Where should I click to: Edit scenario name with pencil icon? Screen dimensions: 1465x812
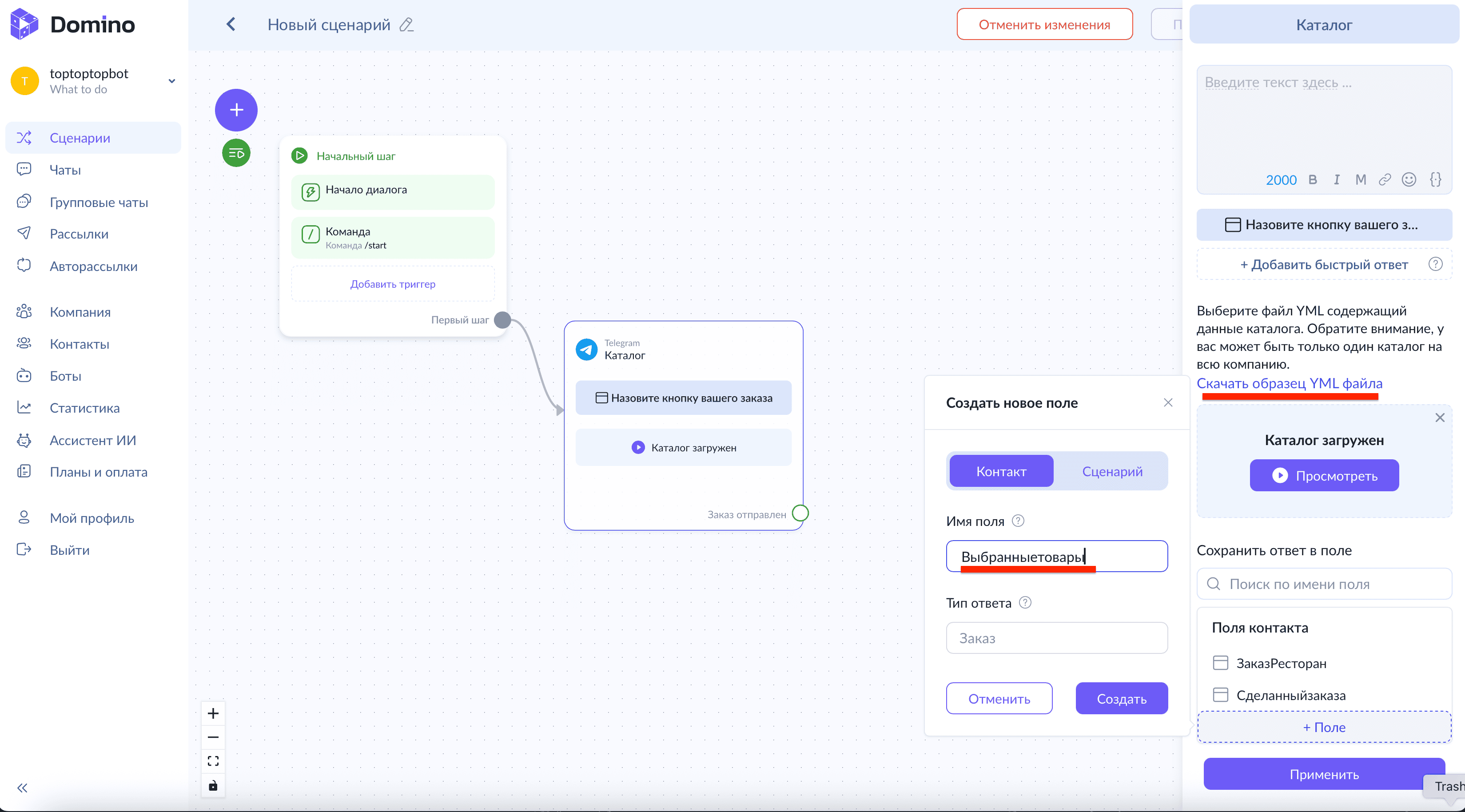click(x=406, y=24)
